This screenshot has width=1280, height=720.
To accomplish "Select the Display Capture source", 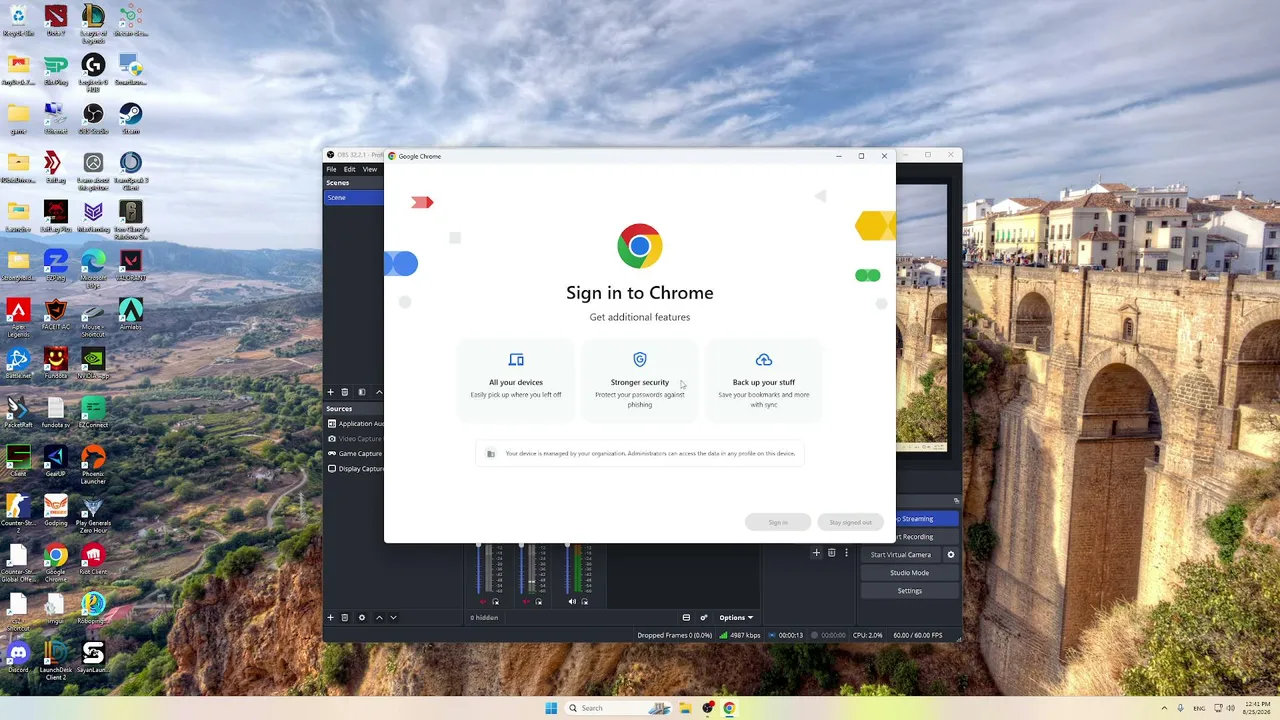I will 355,469.
